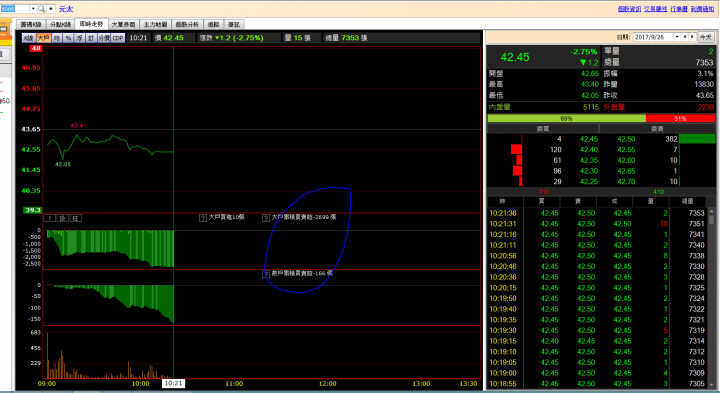This screenshot has height=393, width=720.
Task: Open the 即時走勢 tab
Action: (91, 24)
